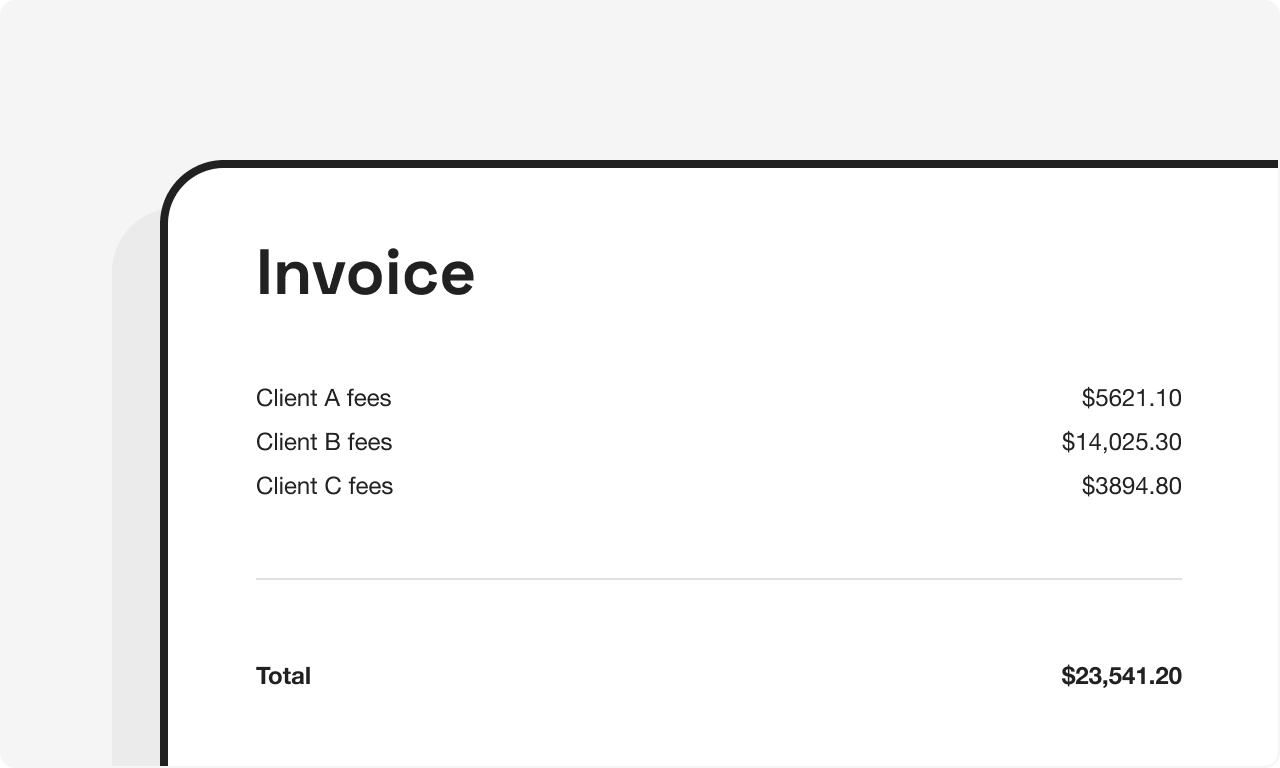This screenshot has width=1280, height=768.
Task: Select the Client A fees label
Action: pos(323,398)
